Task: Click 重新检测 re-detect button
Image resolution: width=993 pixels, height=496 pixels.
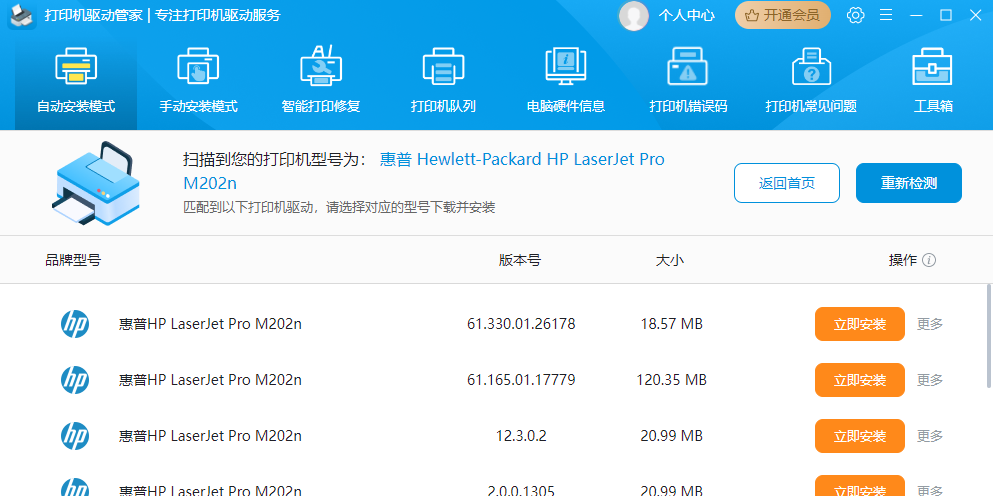Action: (908, 183)
